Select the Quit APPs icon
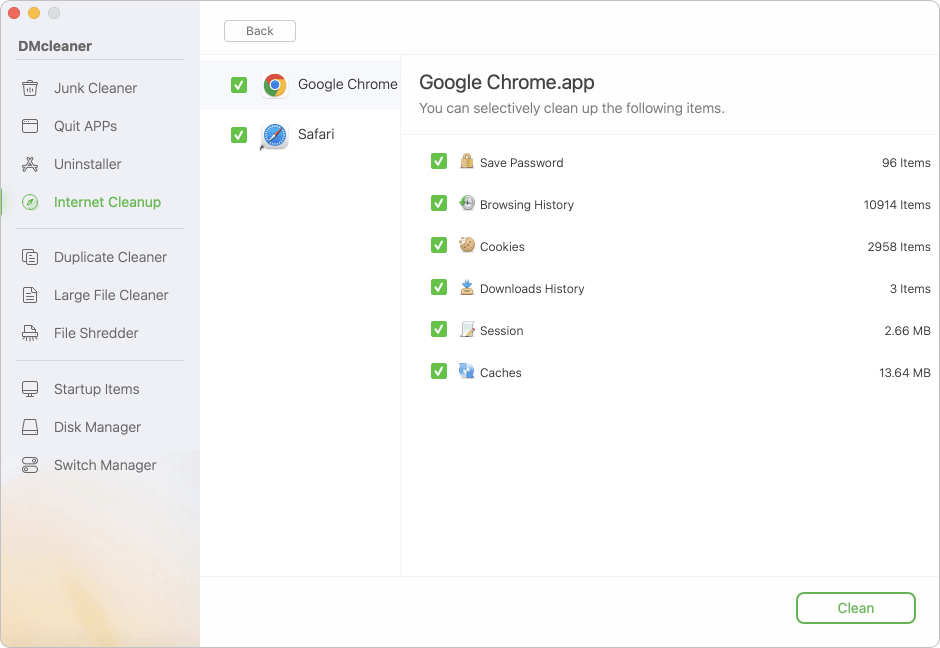Screen dimensions: 940x648 [x=33, y=126]
